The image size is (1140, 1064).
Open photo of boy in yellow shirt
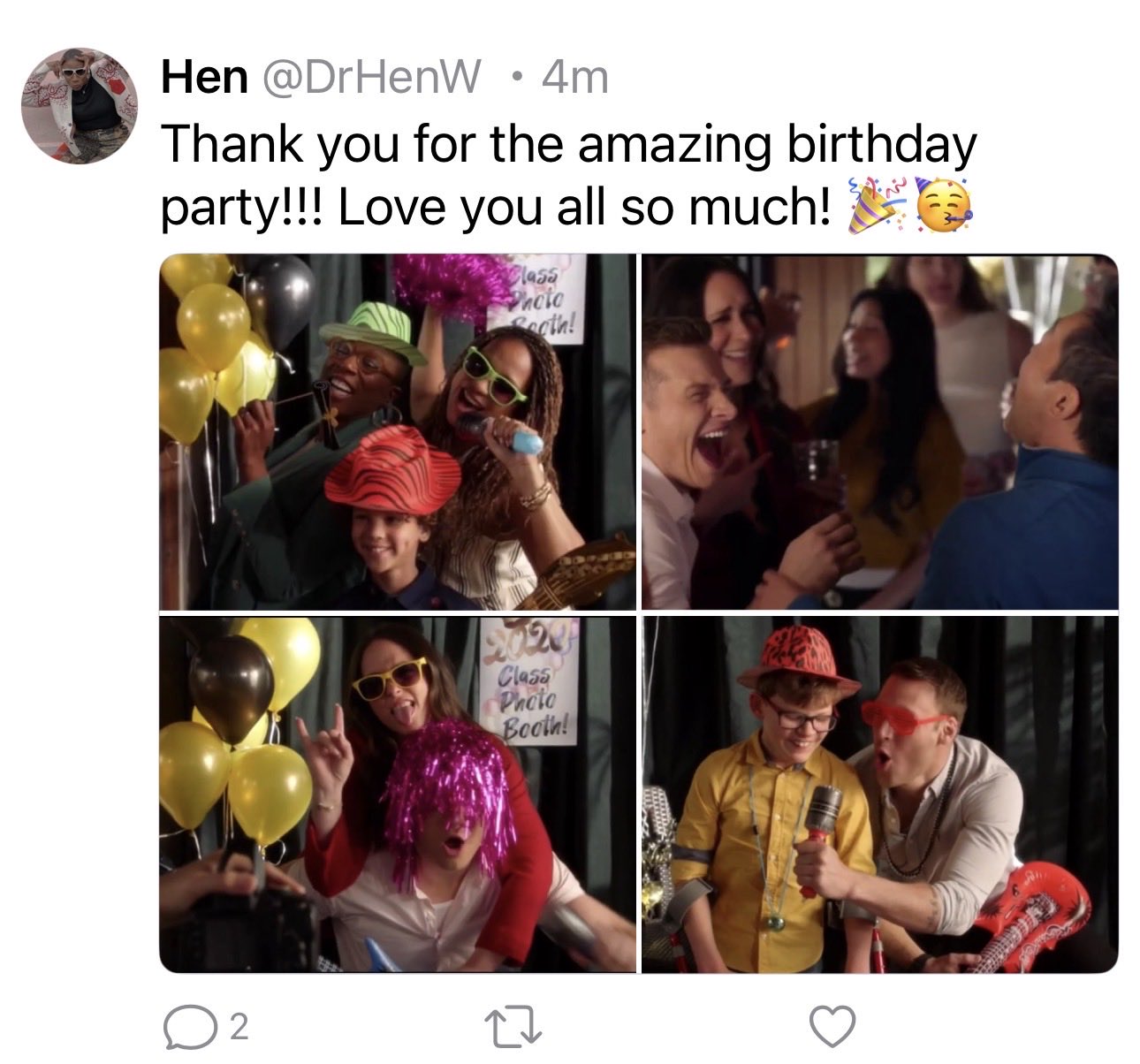click(880, 794)
